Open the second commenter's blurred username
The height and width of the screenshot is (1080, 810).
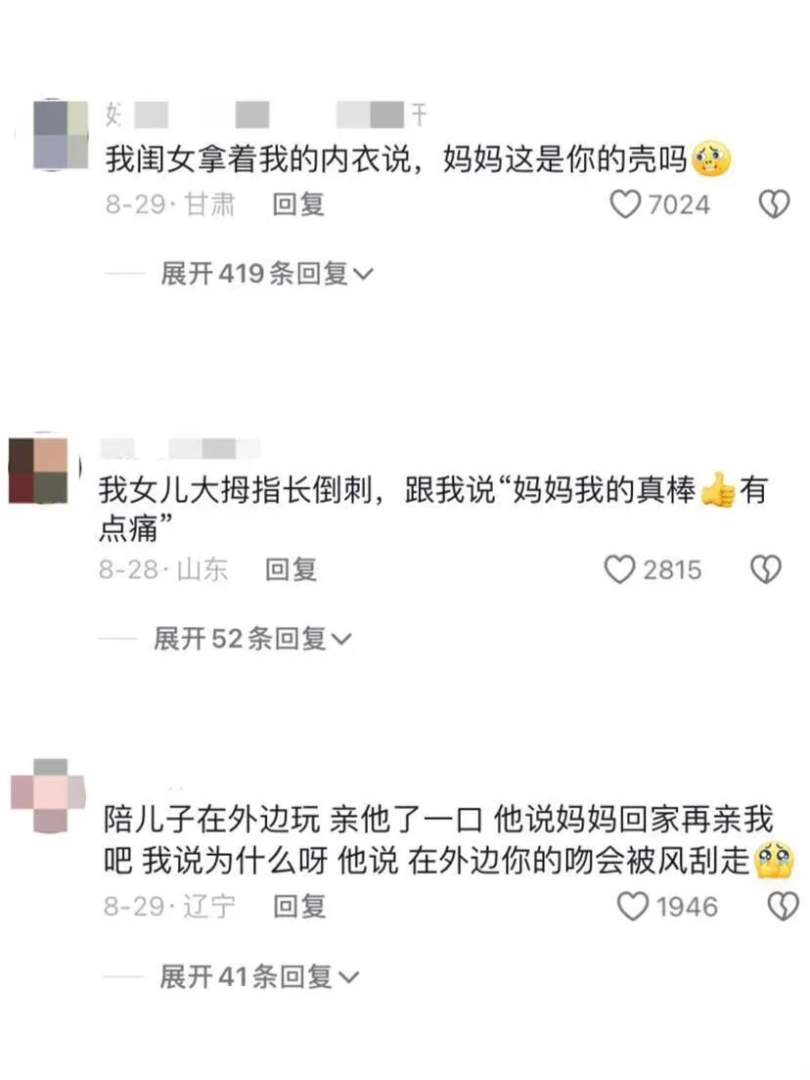[x=180, y=448]
